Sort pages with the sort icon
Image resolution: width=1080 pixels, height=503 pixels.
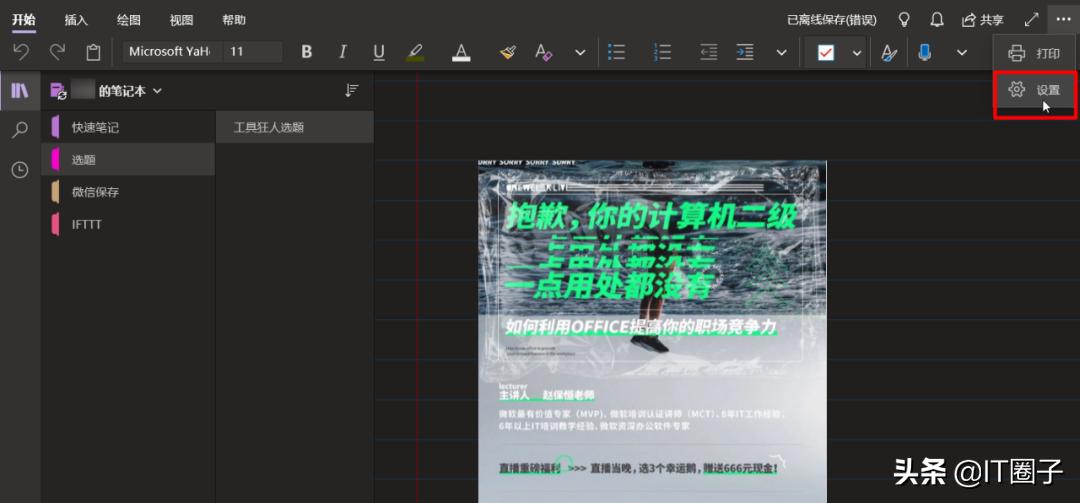click(x=352, y=91)
